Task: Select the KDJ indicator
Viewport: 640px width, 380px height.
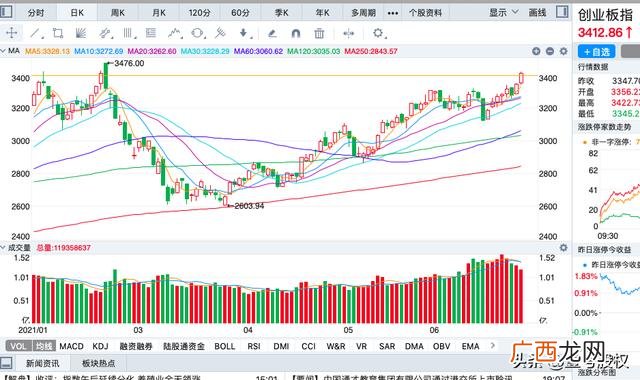Action: pos(100,346)
